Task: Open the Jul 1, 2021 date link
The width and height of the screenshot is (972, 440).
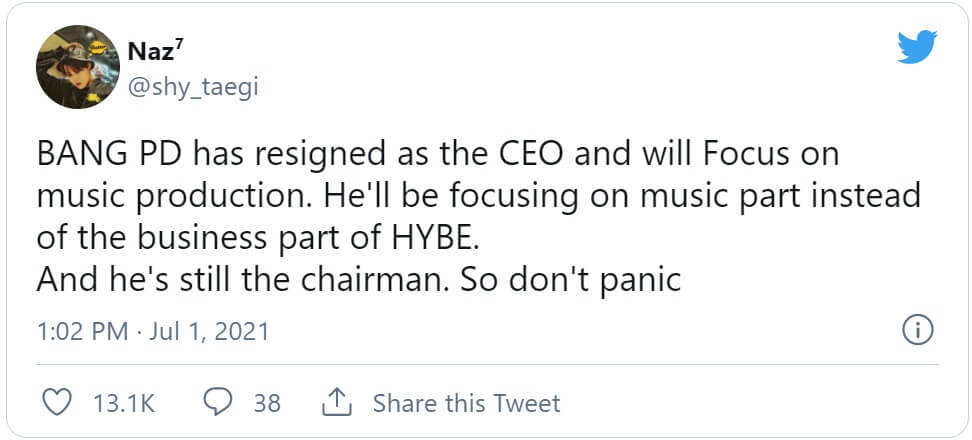Action: tap(209, 331)
